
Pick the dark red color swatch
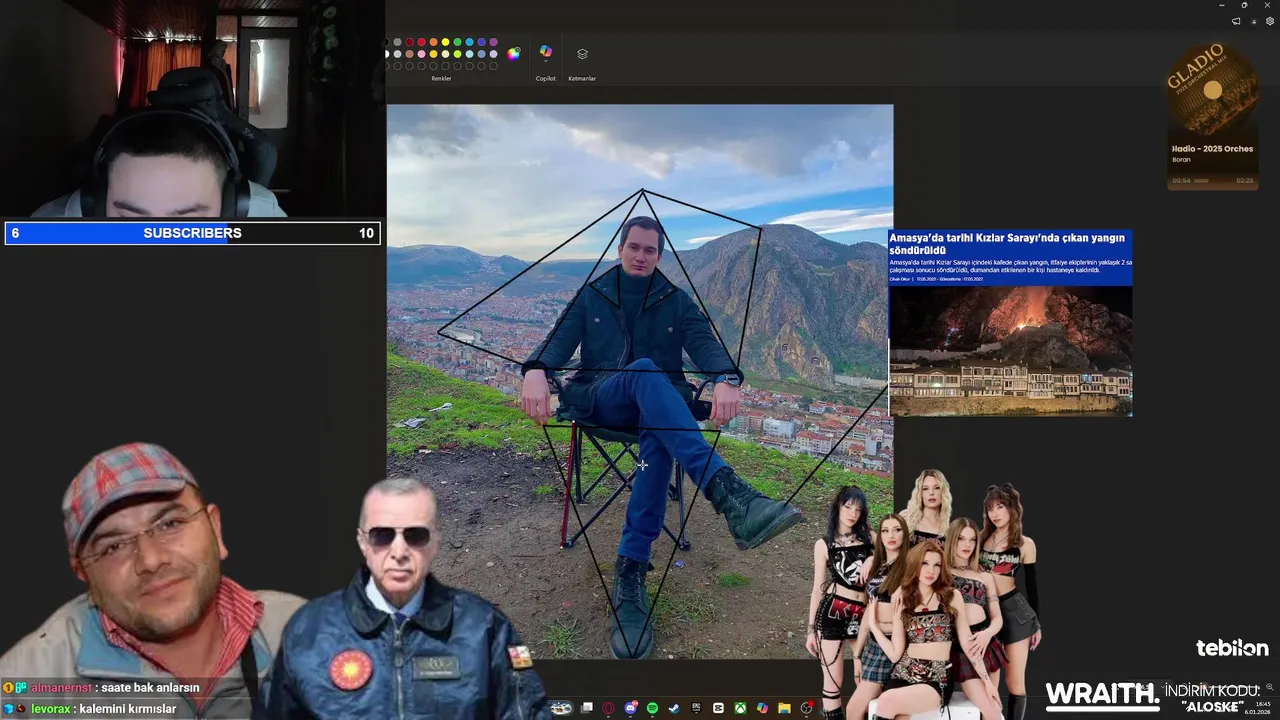409,42
